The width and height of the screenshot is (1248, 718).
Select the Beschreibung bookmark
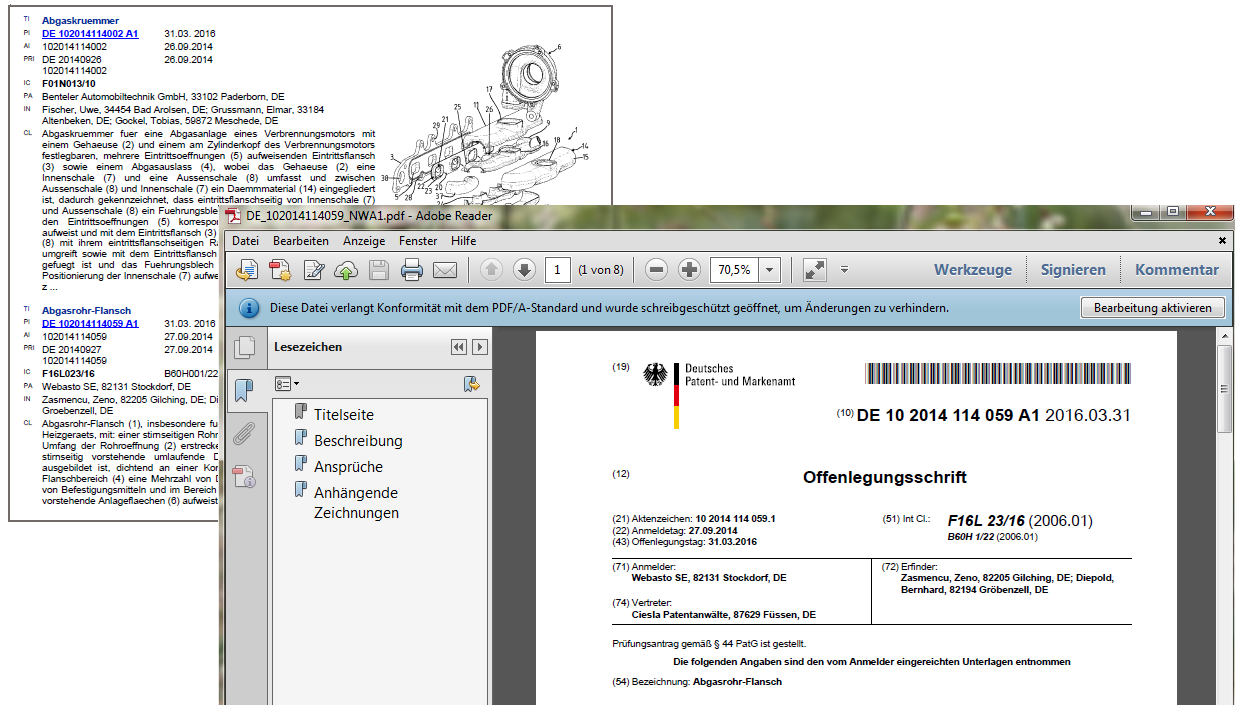pos(358,441)
